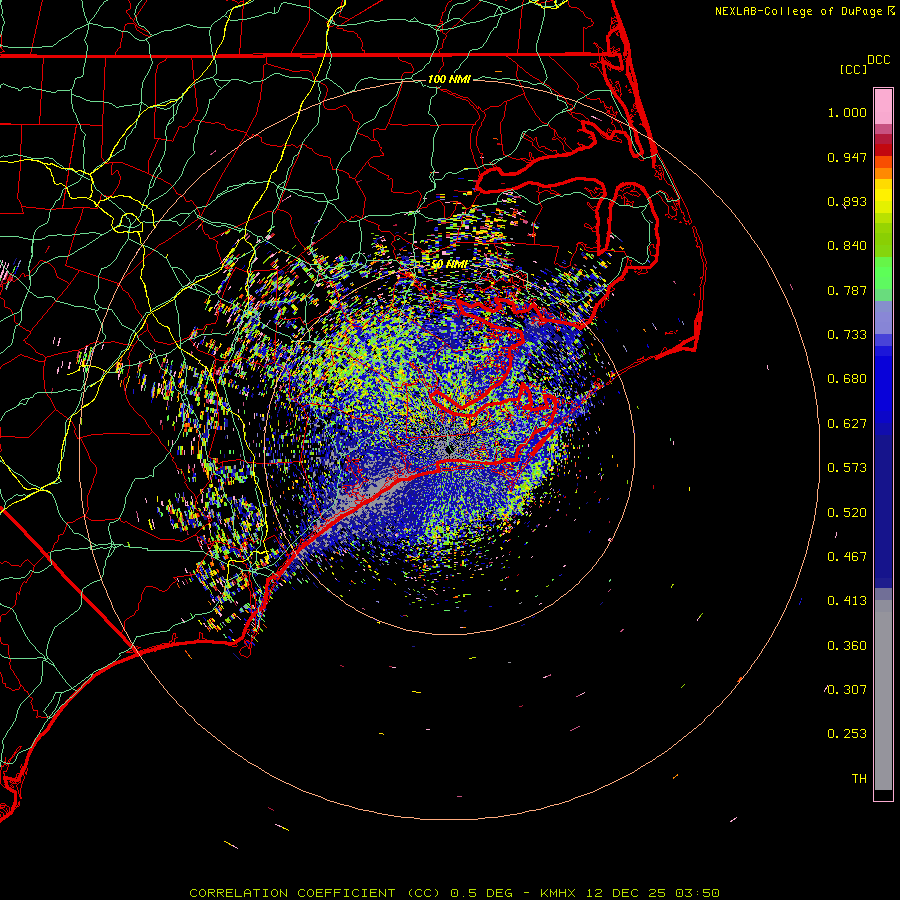Click the dark red segment of the color bar
The height and width of the screenshot is (900, 900).
[883, 149]
